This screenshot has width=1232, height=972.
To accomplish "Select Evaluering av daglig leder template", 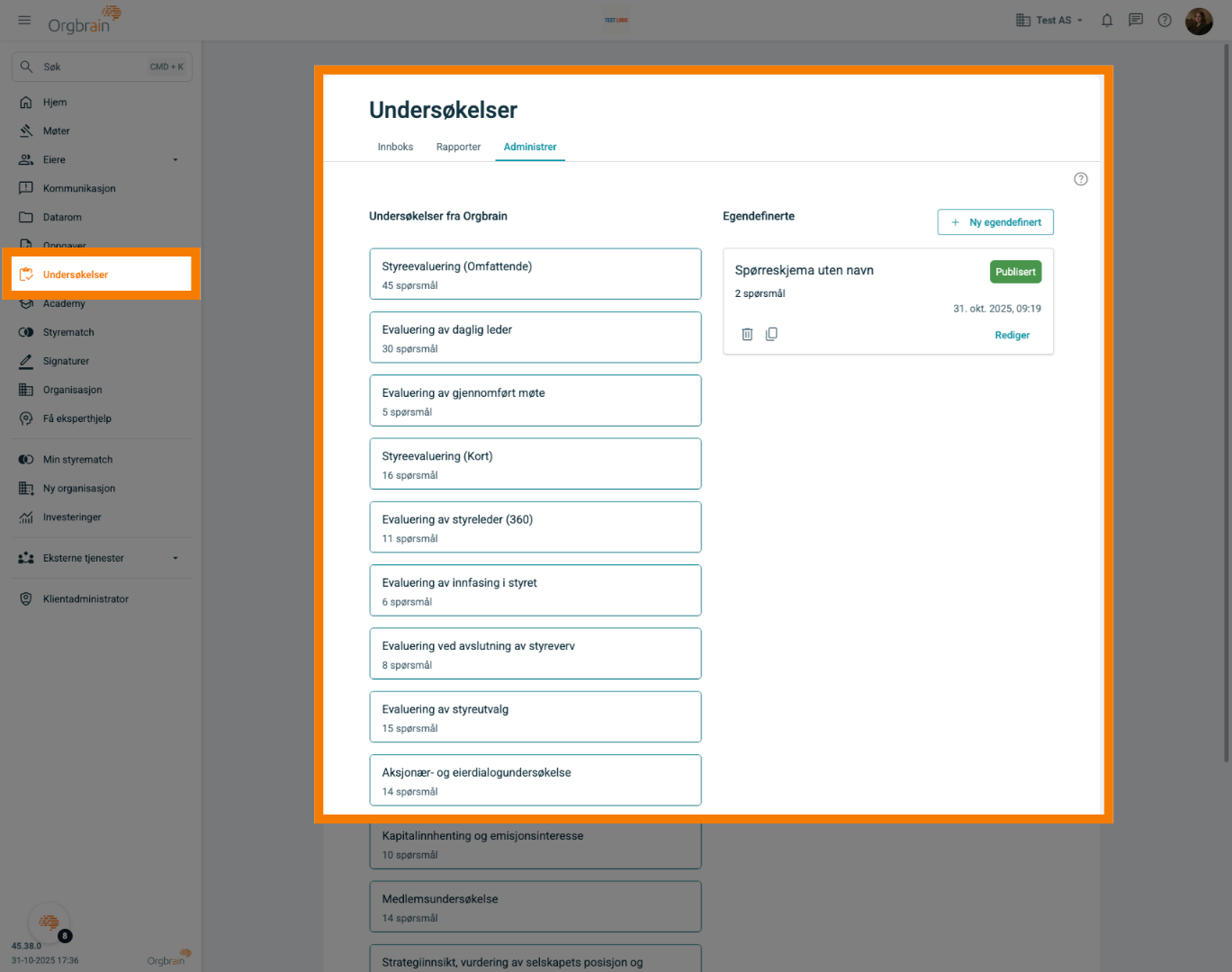I will 535,337.
